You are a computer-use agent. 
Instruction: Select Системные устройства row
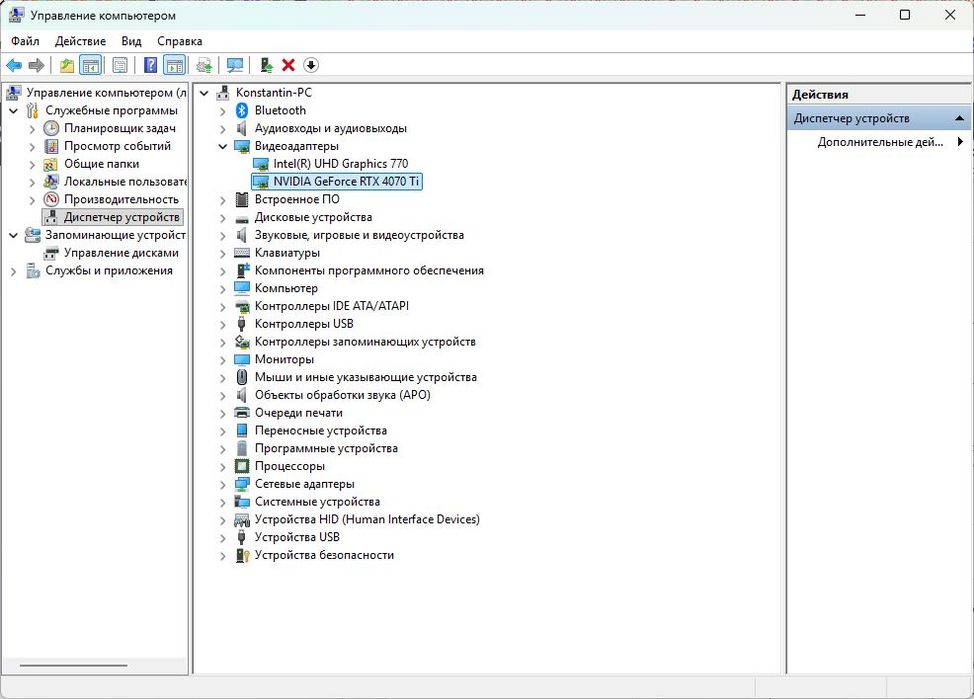click(317, 502)
